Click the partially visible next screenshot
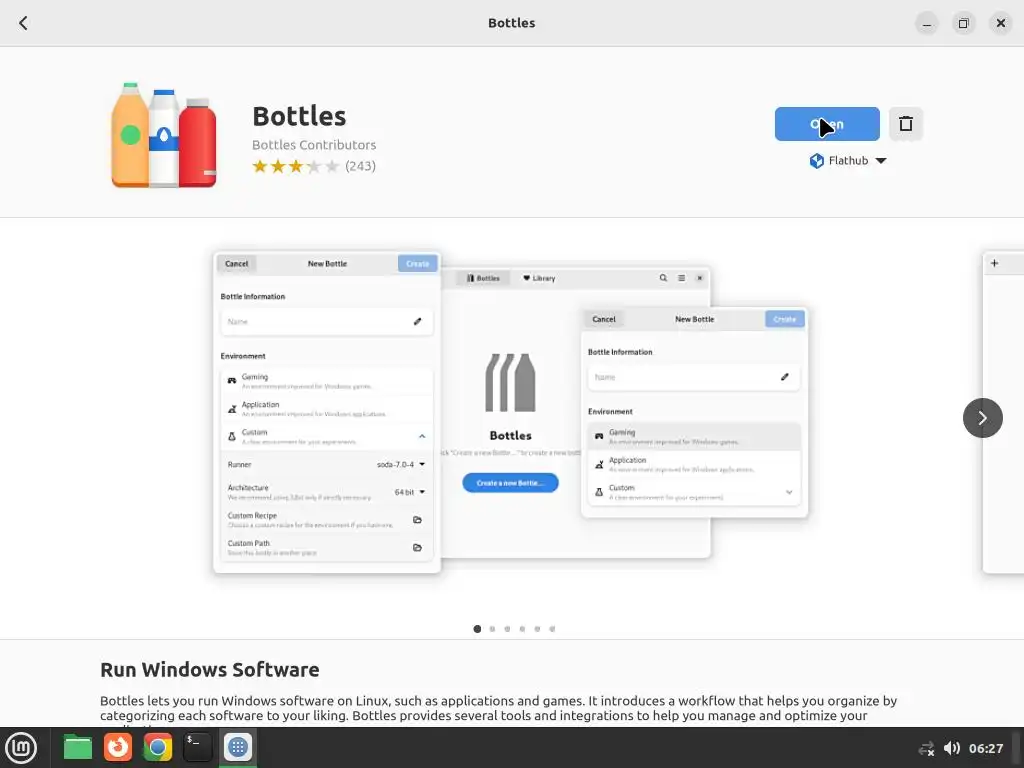1024x768 pixels. pyautogui.click(x=1003, y=413)
